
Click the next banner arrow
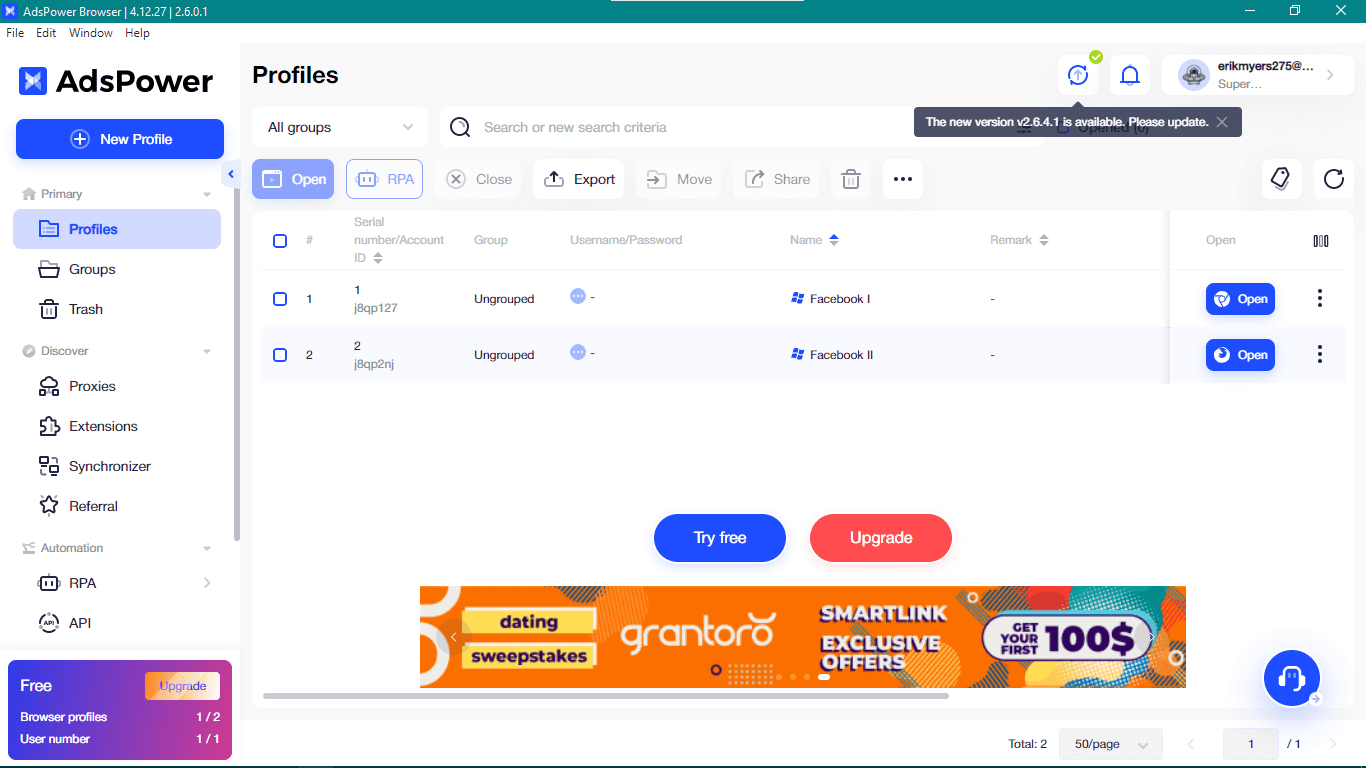[1151, 637]
